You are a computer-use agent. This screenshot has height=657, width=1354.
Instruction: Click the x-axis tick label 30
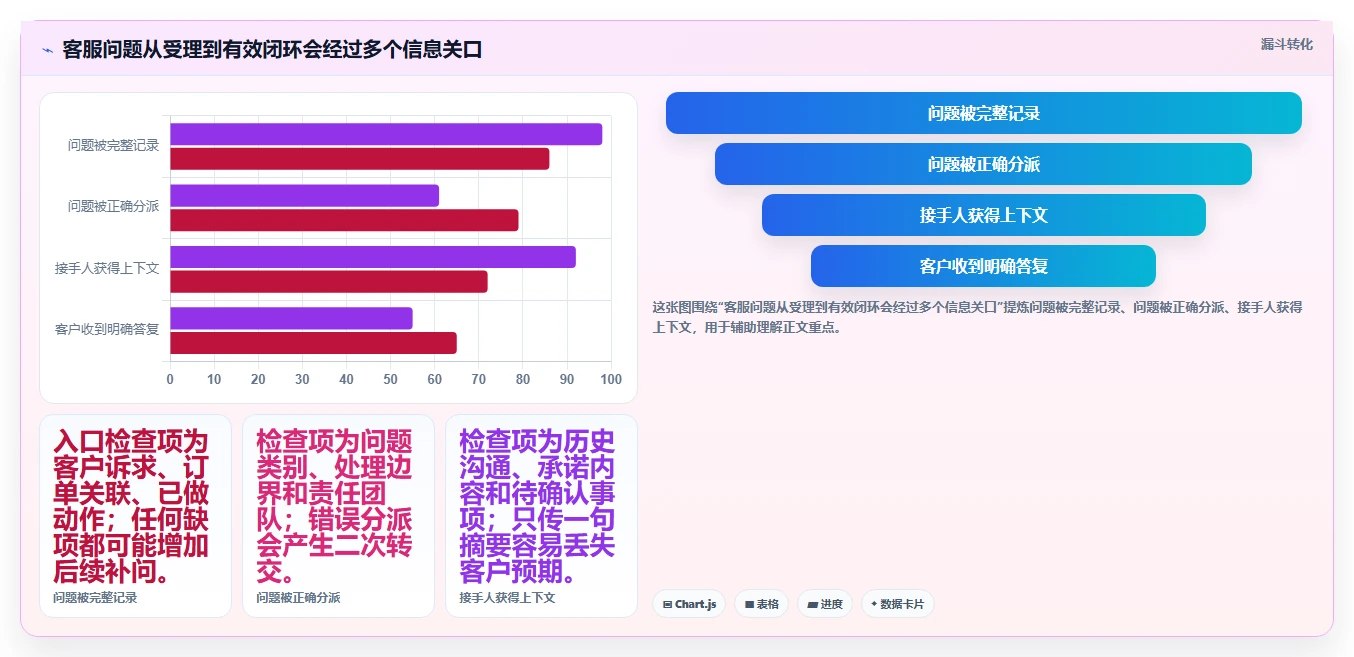(302, 380)
